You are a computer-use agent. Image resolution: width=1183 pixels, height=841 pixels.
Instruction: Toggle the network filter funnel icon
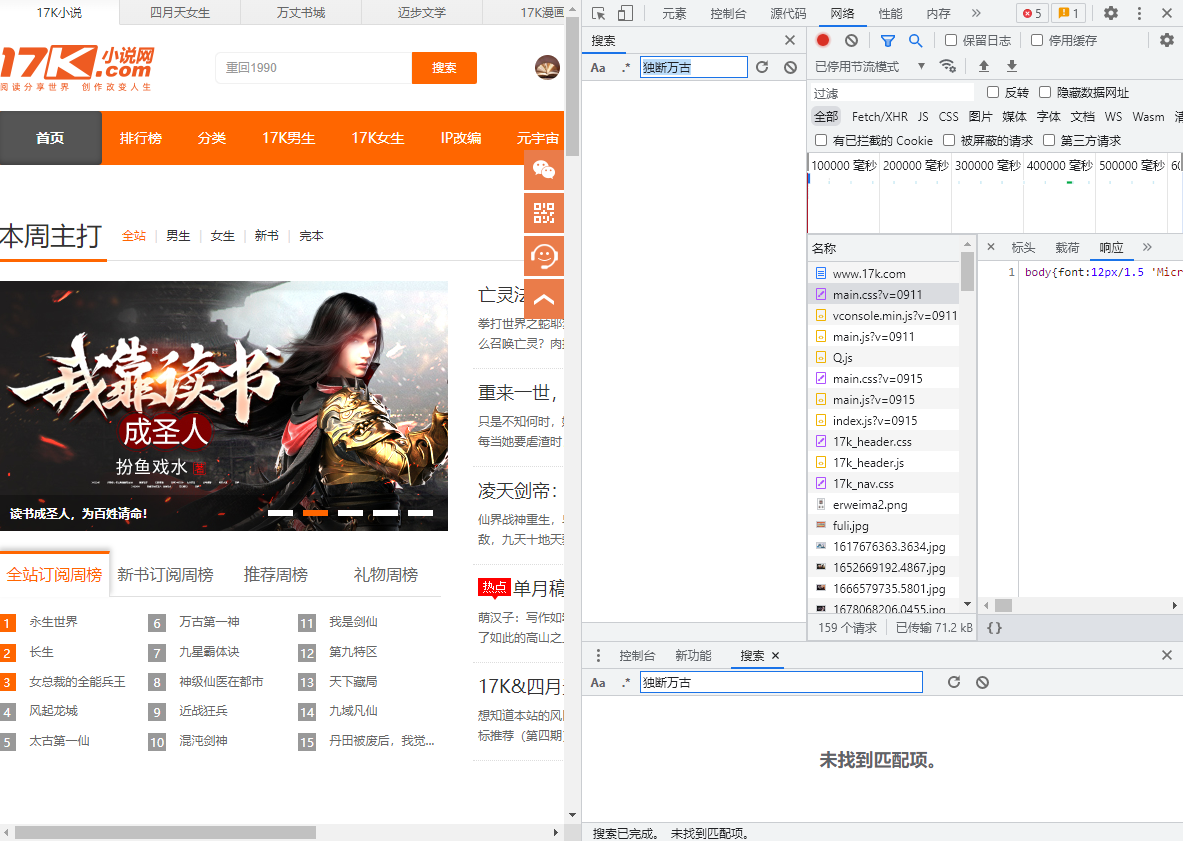click(x=888, y=41)
